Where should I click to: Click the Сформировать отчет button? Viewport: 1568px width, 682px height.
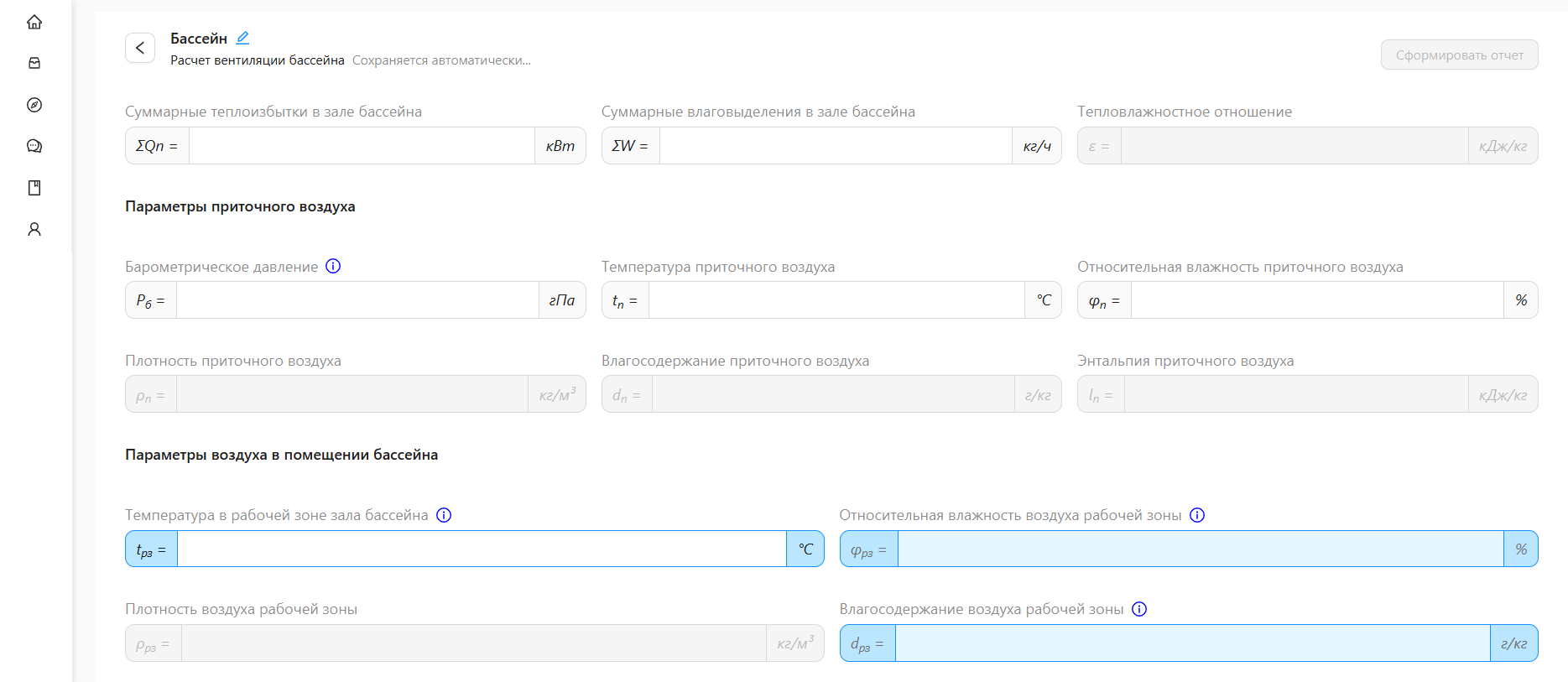point(1459,55)
